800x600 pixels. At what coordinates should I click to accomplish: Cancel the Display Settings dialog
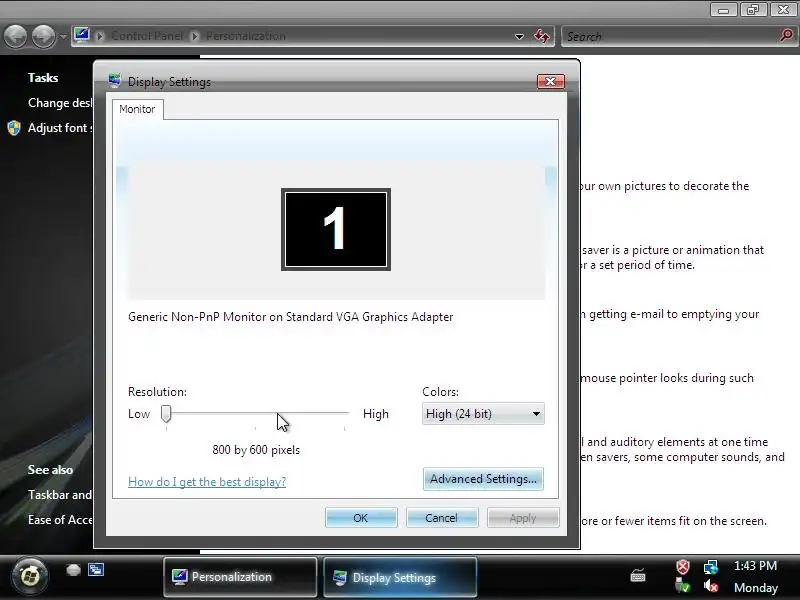coord(442,518)
